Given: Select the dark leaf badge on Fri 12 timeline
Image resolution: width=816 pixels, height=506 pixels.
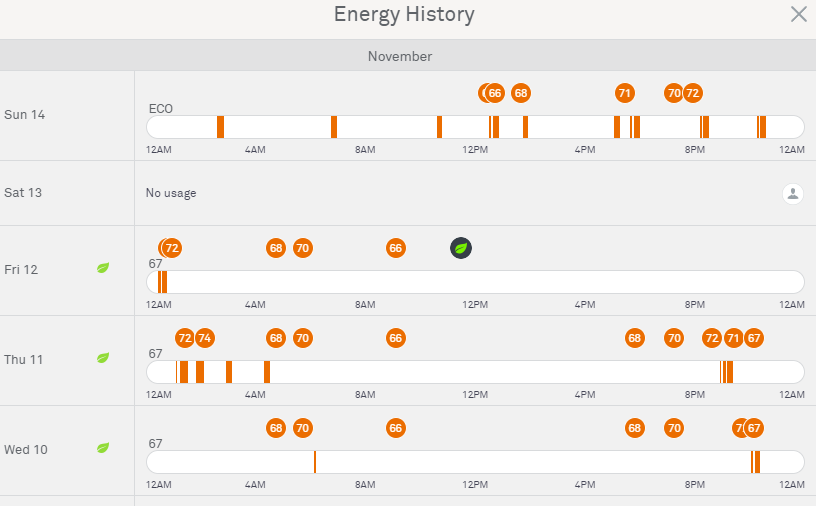Looking at the screenshot, I should pos(461,248).
